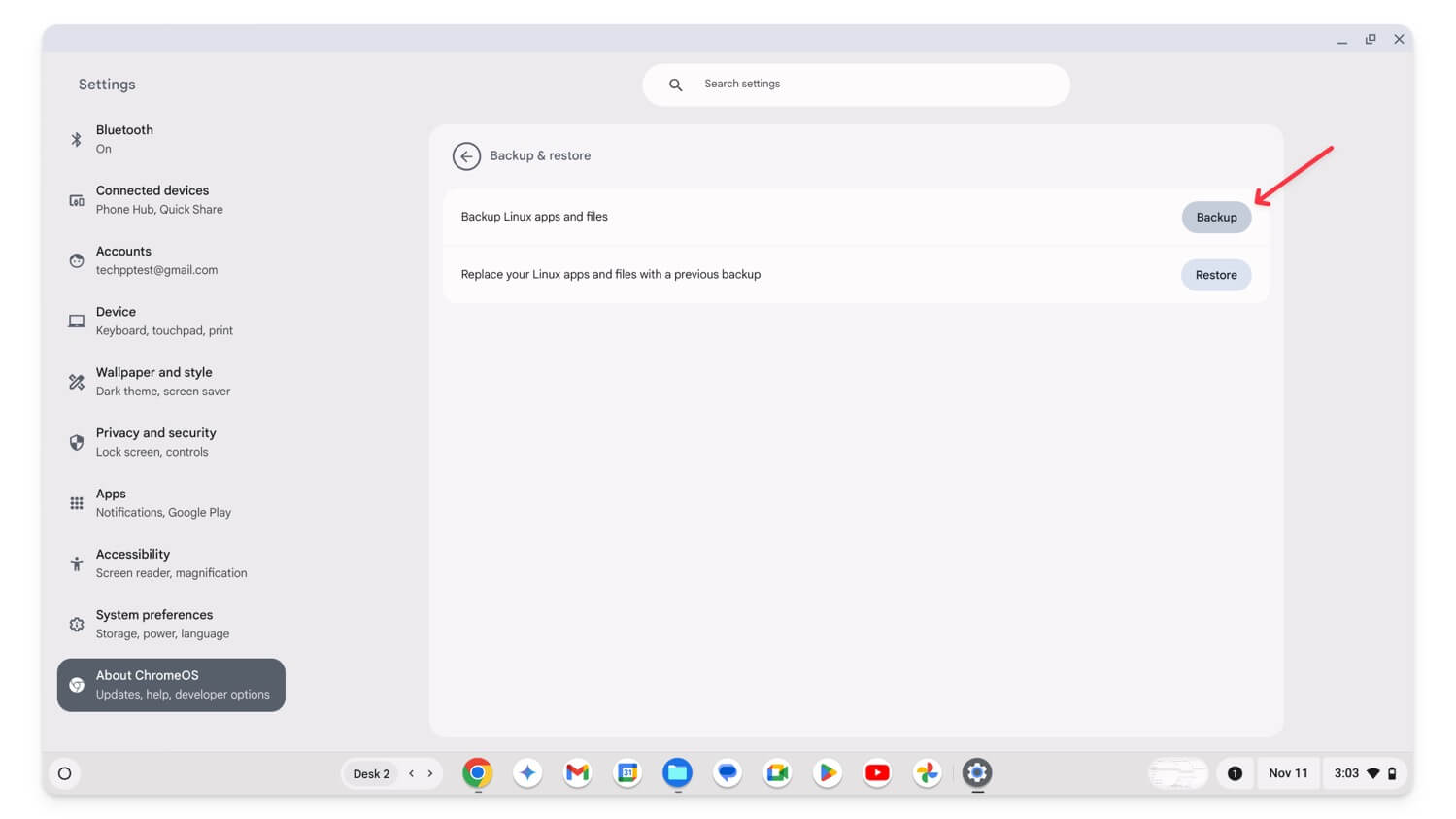Click the Desk 2 label on the shelf
The width and height of the screenshot is (1456, 819).
click(x=371, y=774)
